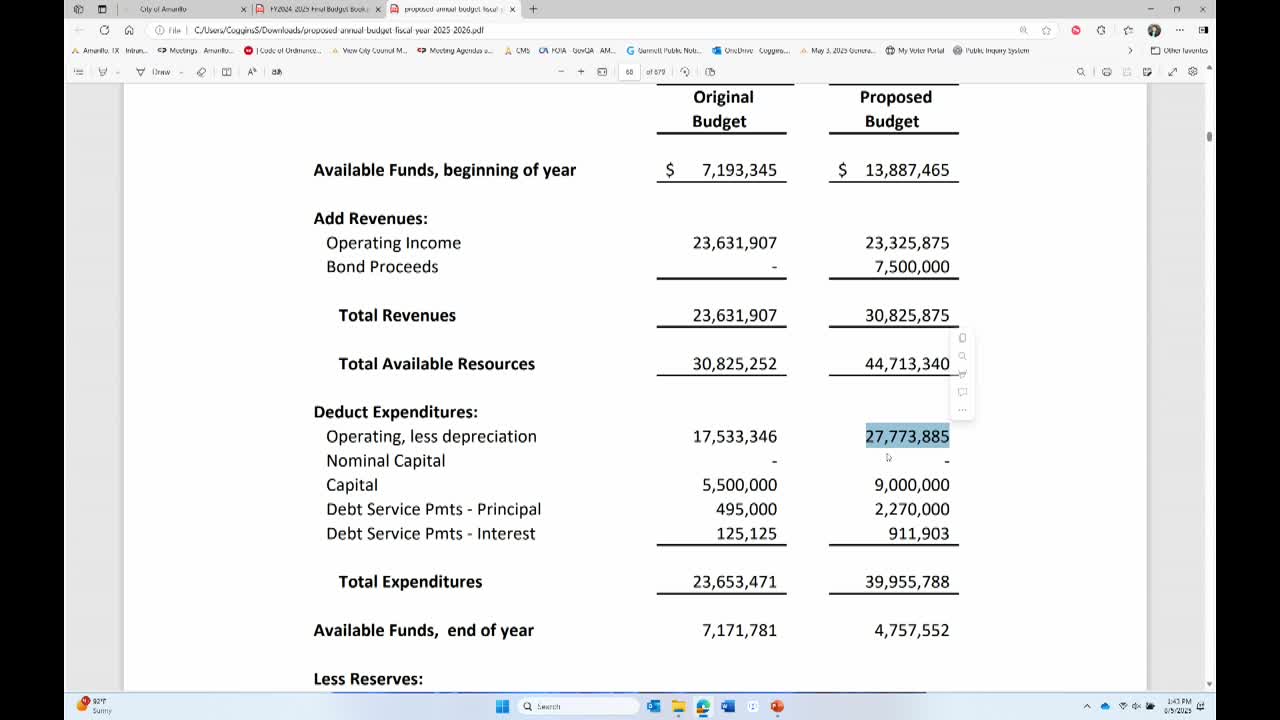The image size is (1280, 720).
Task: Click the highlighted 27,773,885 value
Action: point(907,436)
